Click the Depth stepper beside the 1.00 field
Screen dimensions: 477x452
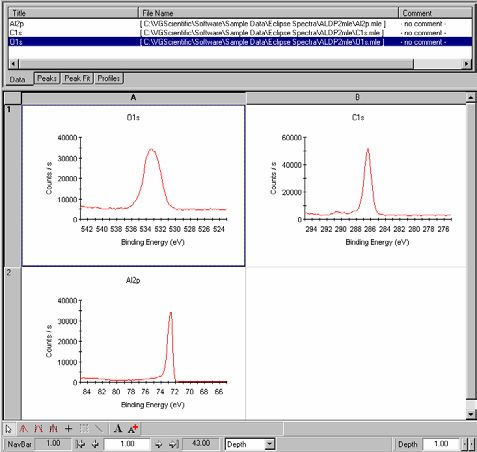tap(468, 444)
